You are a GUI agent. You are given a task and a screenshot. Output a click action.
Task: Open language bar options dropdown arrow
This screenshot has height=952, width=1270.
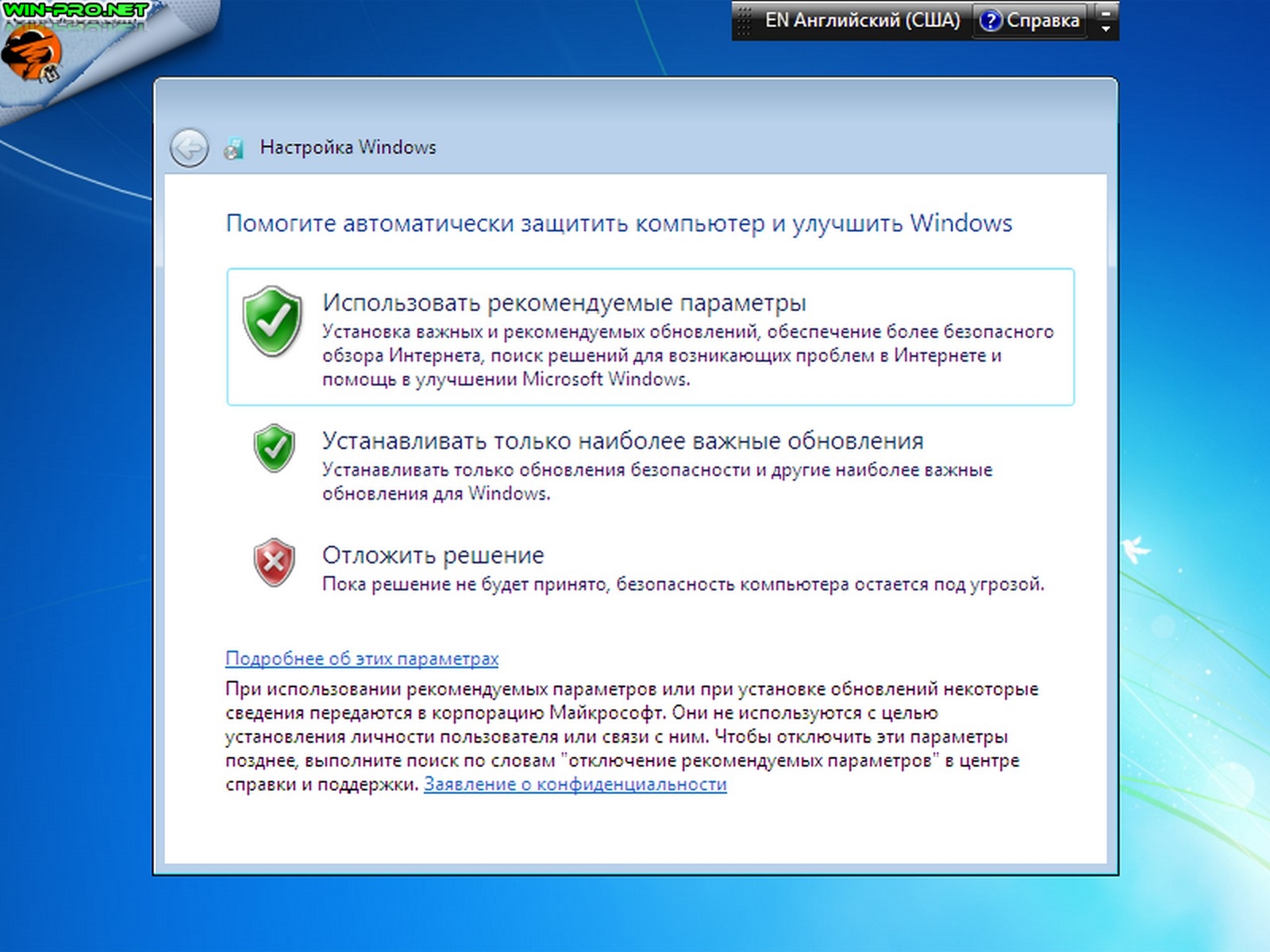[1106, 29]
